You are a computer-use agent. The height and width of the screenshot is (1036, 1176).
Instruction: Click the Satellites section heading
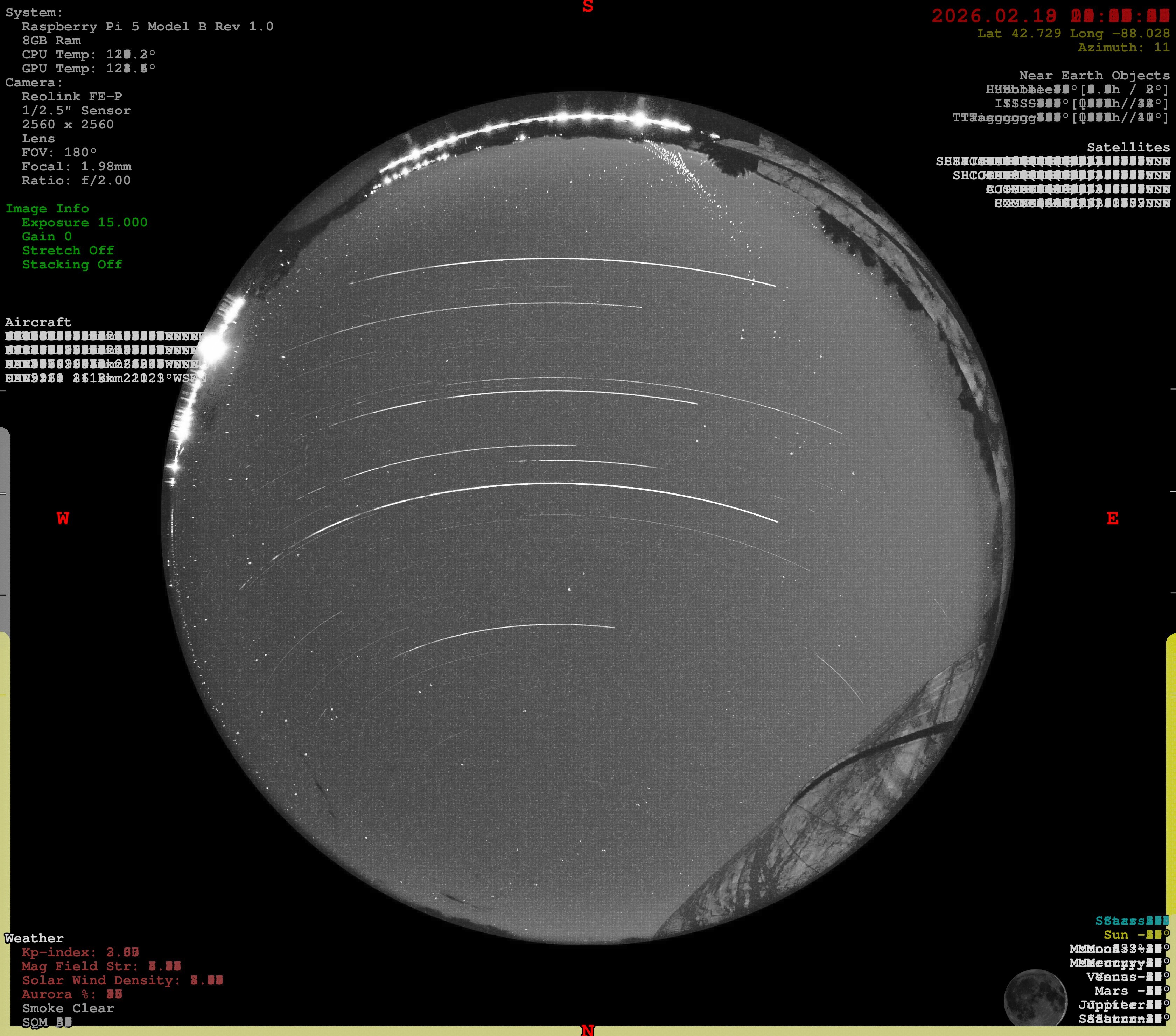[x=1128, y=147]
